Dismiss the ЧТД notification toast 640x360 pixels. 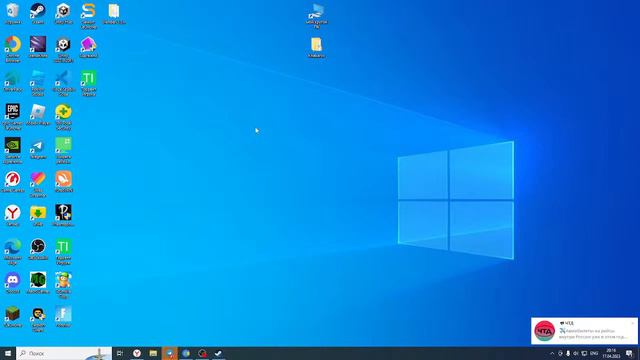tap(633, 323)
